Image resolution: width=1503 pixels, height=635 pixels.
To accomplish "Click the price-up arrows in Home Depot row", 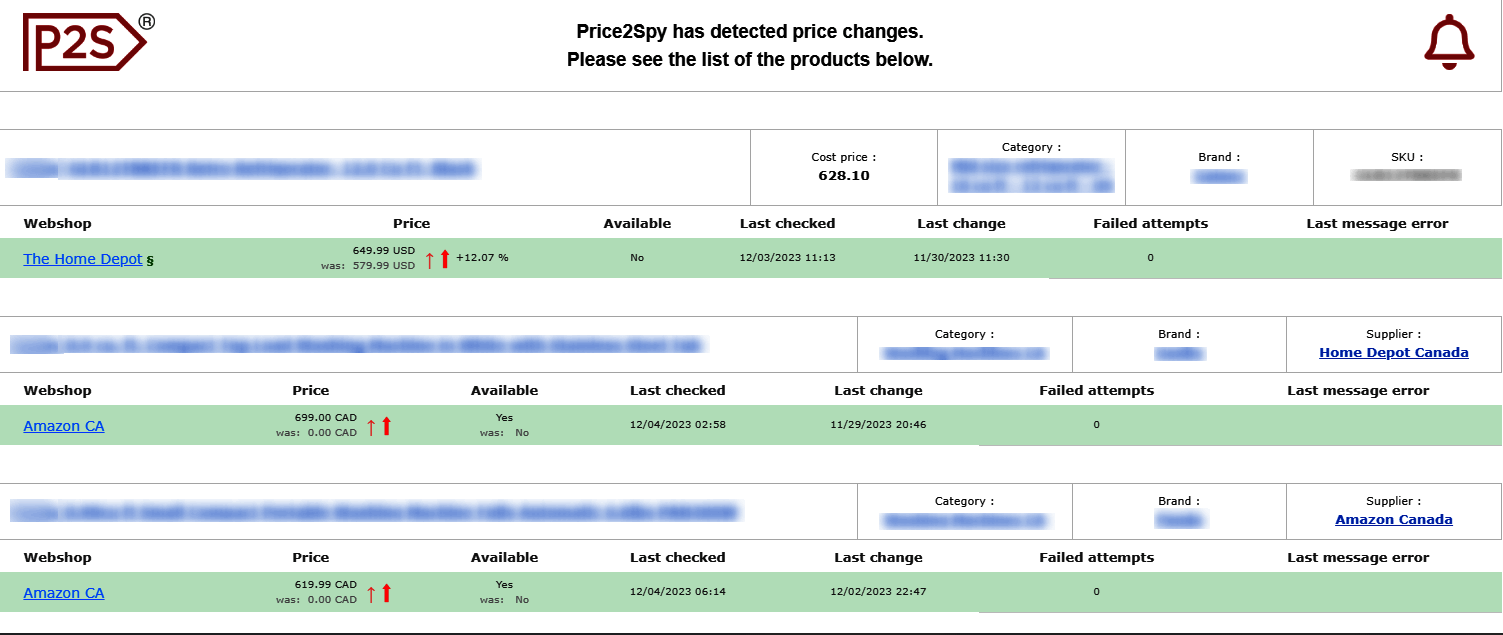I will coord(437,259).
